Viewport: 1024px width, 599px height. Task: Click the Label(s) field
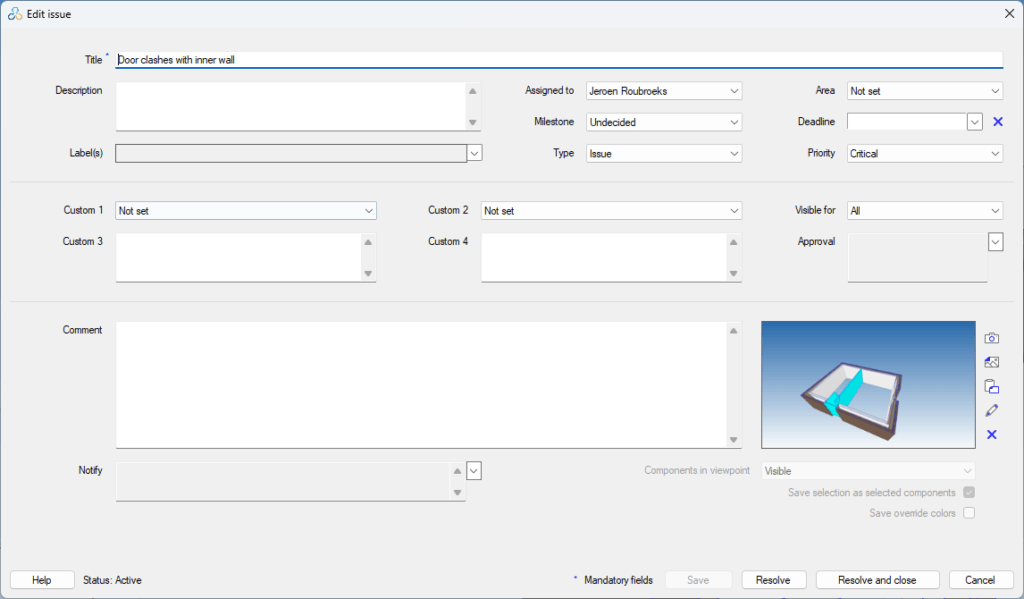point(291,154)
